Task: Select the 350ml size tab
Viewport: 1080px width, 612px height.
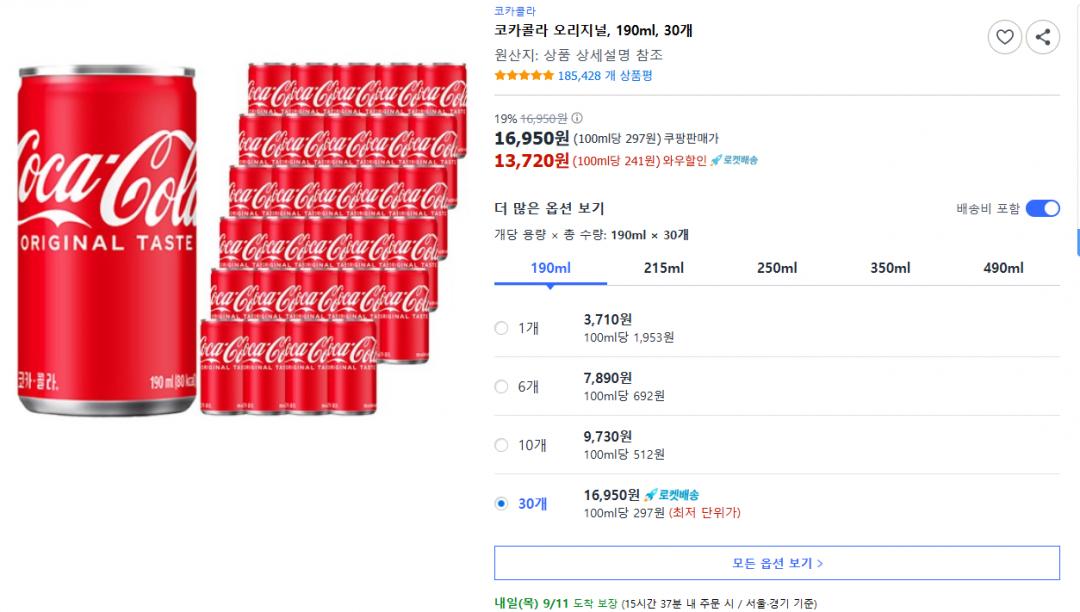Action: (x=890, y=268)
